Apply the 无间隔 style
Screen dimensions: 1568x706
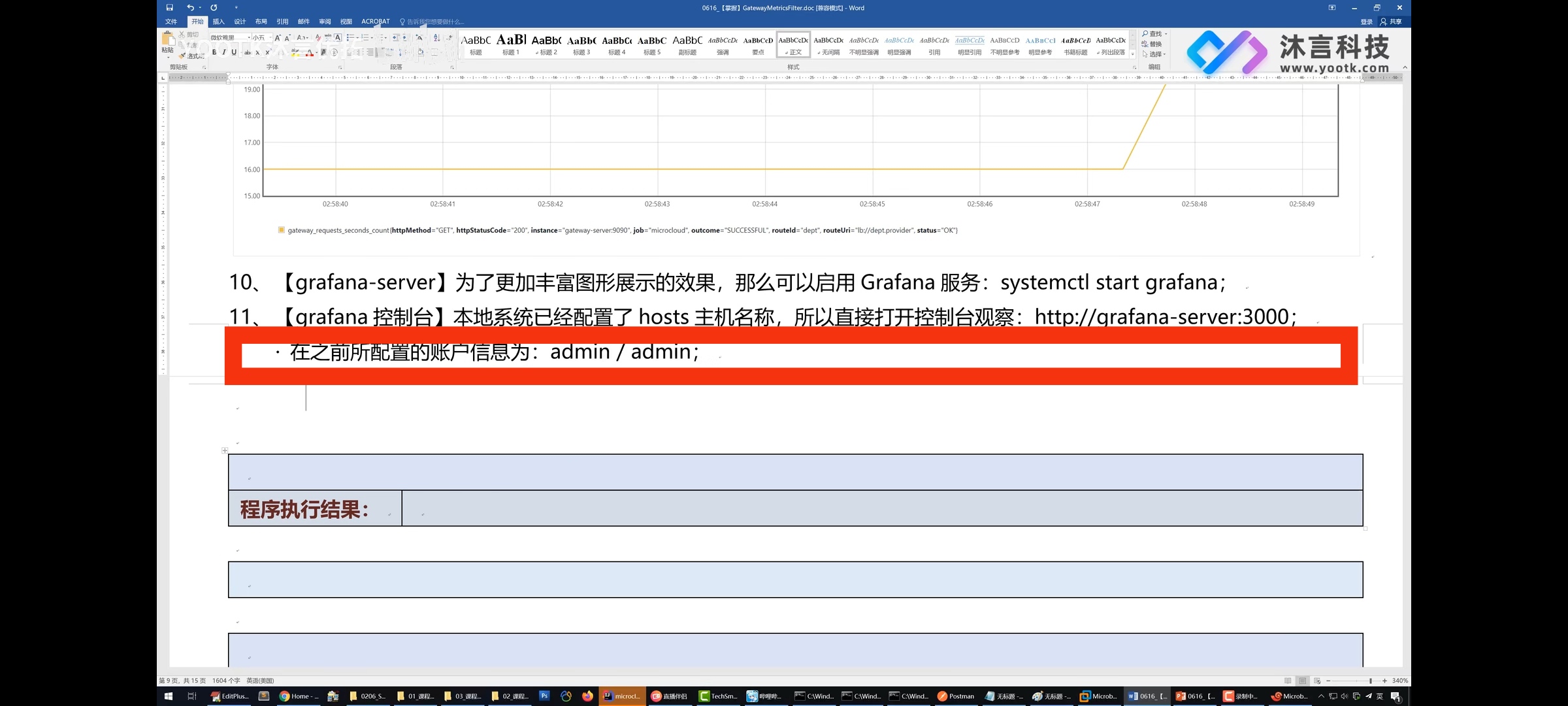click(828, 44)
